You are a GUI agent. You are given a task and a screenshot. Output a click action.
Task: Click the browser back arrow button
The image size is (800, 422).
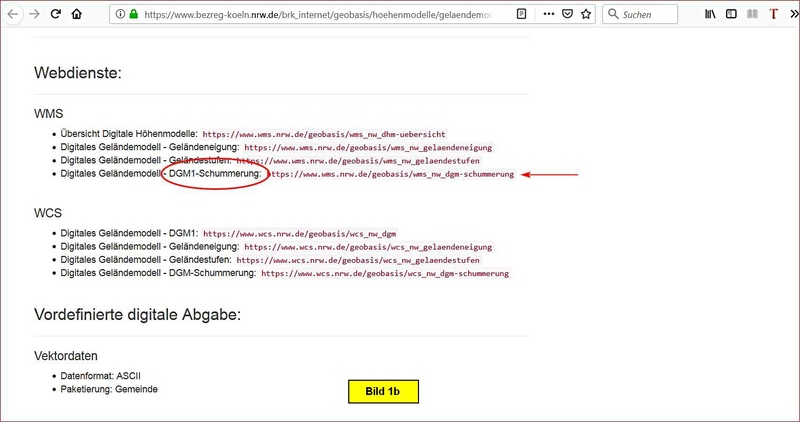click(x=13, y=15)
